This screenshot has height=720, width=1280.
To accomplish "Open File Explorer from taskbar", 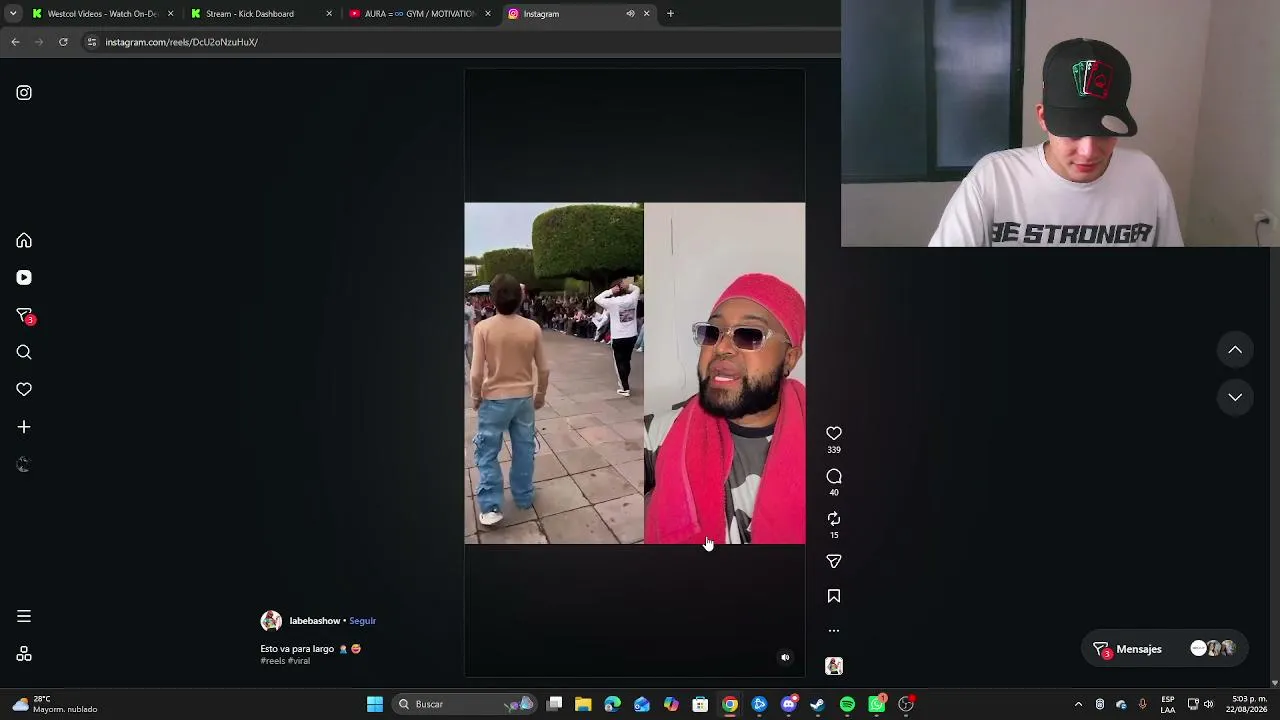I will (583, 704).
